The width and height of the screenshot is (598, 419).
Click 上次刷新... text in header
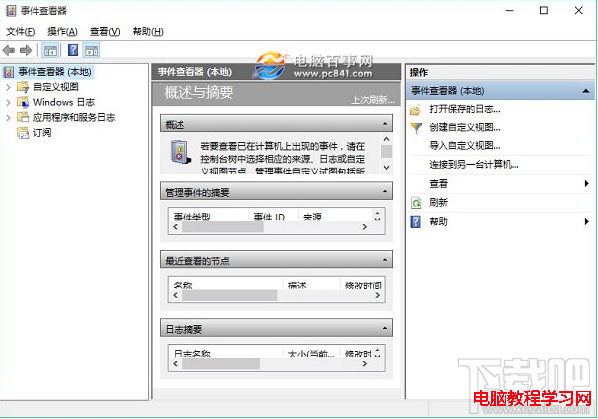point(373,100)
